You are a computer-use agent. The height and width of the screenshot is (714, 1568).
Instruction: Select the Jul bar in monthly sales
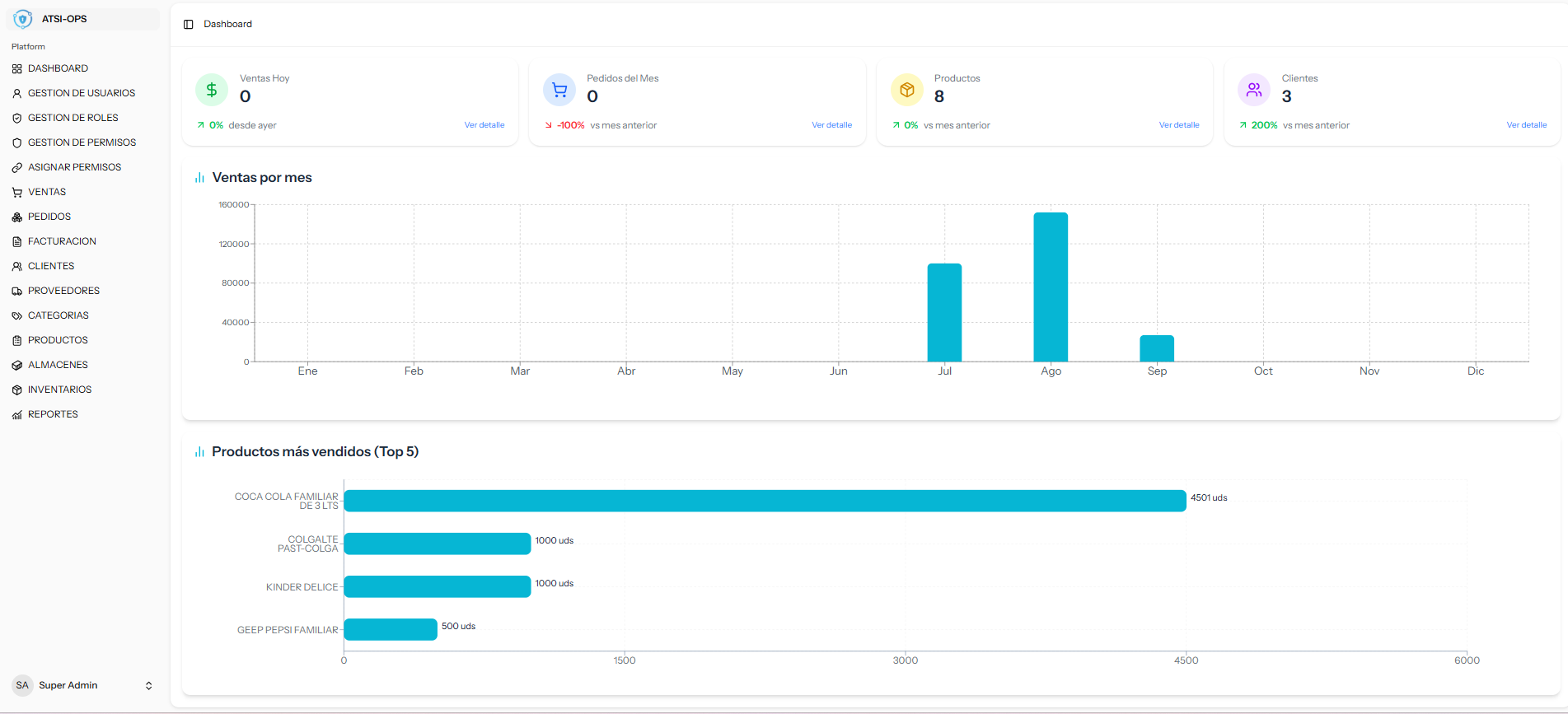click(944, 312)
